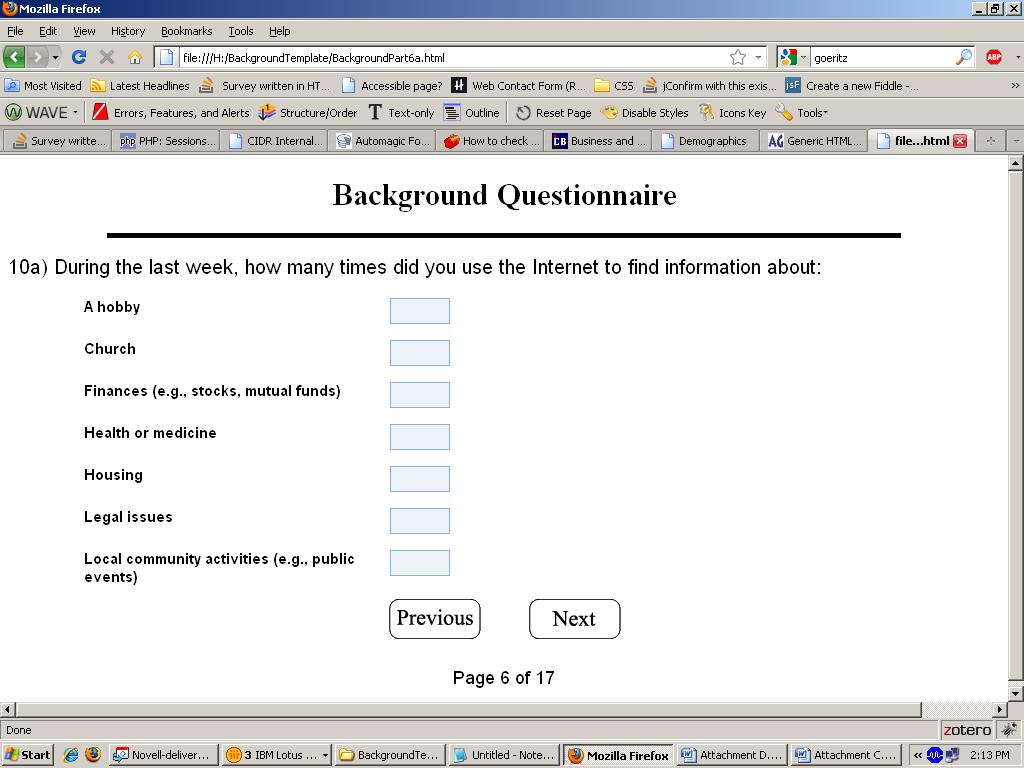Open the Edit menu

pyautogui.click(x=48, y=31)
